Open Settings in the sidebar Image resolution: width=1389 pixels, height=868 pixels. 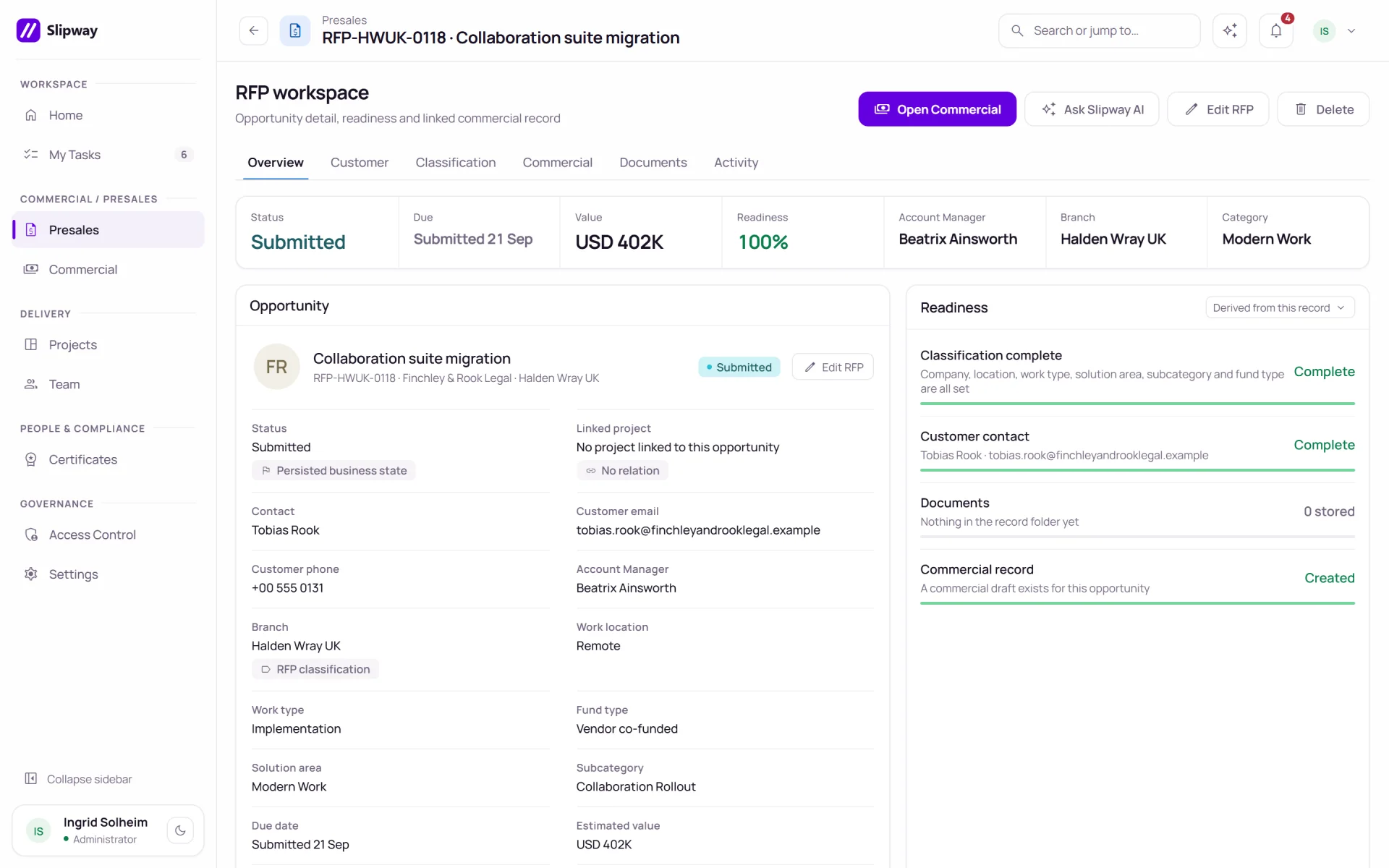pyautogui.click(x=108, y=574)
